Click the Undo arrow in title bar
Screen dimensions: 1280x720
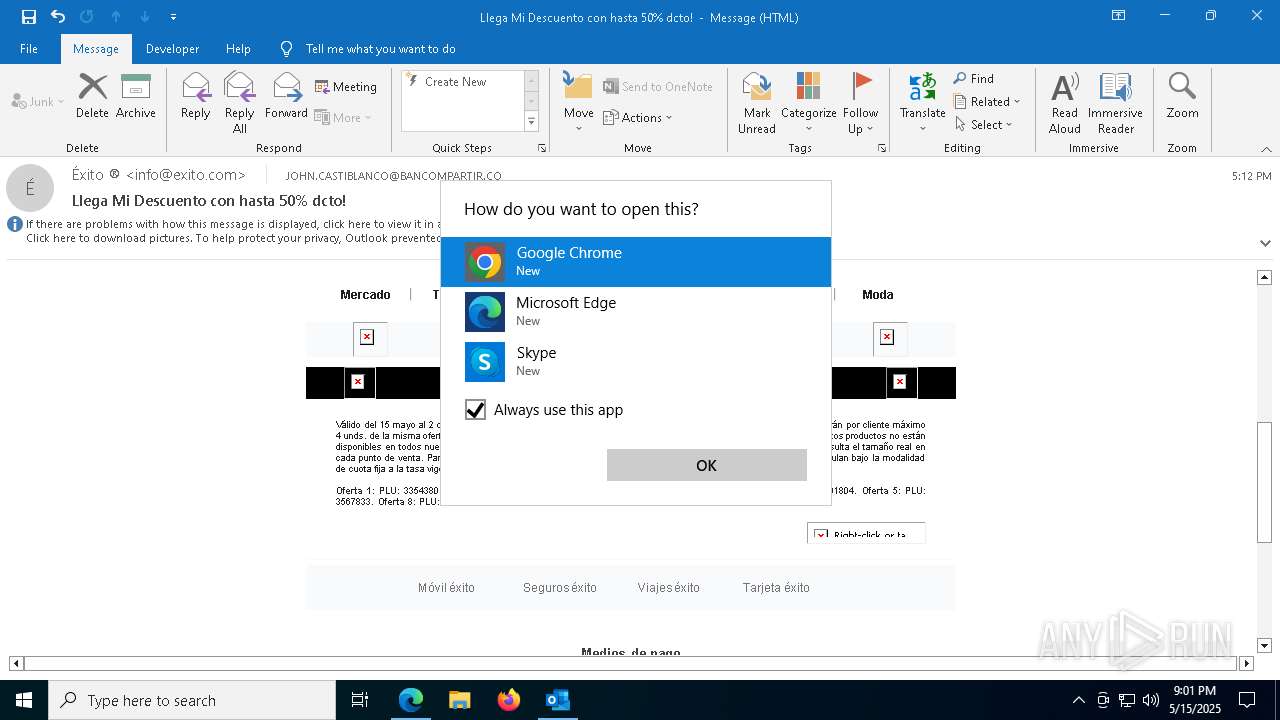pos(58,17)
